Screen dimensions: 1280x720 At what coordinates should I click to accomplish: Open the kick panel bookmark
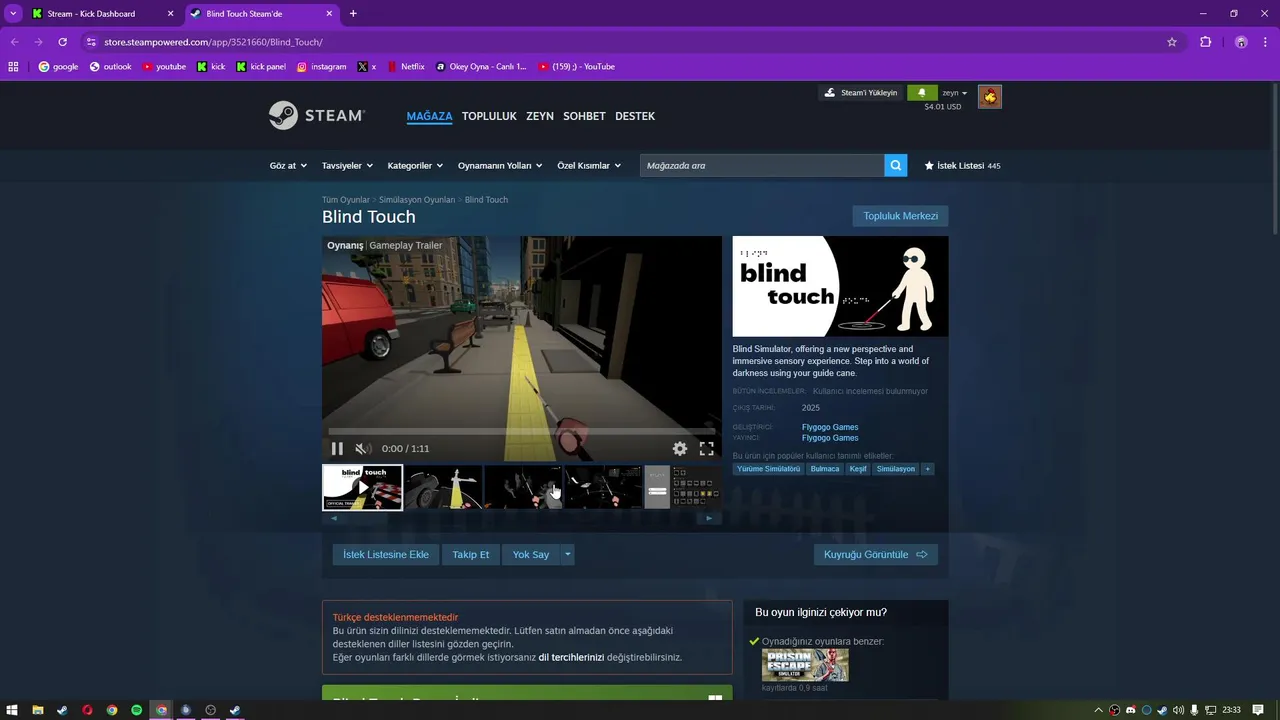pyautogui.click(x=261, y=67)
